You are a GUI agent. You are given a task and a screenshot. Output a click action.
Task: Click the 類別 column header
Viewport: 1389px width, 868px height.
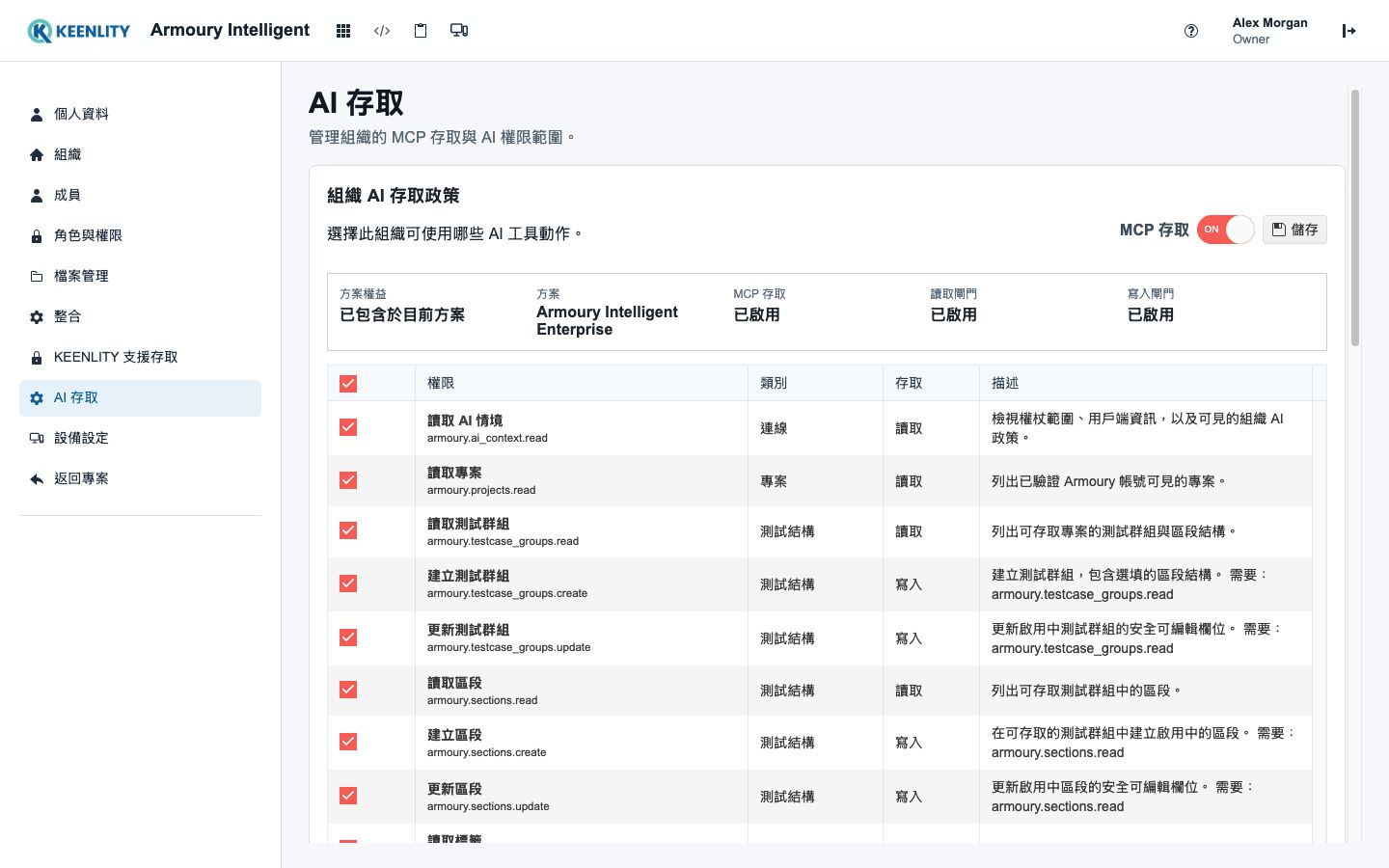(815, 383)
